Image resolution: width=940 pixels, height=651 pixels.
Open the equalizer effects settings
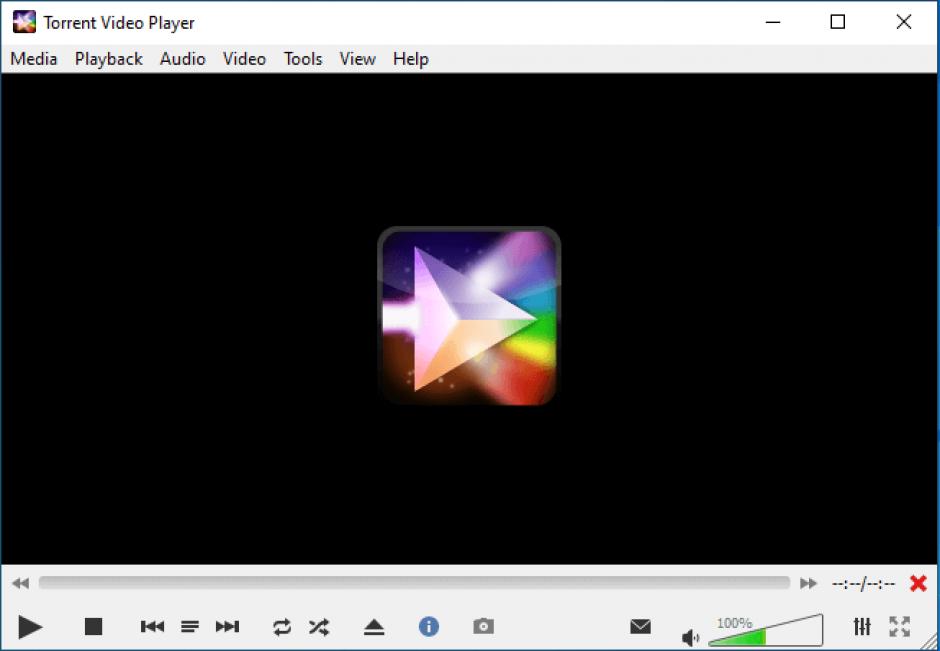(862, 627)
